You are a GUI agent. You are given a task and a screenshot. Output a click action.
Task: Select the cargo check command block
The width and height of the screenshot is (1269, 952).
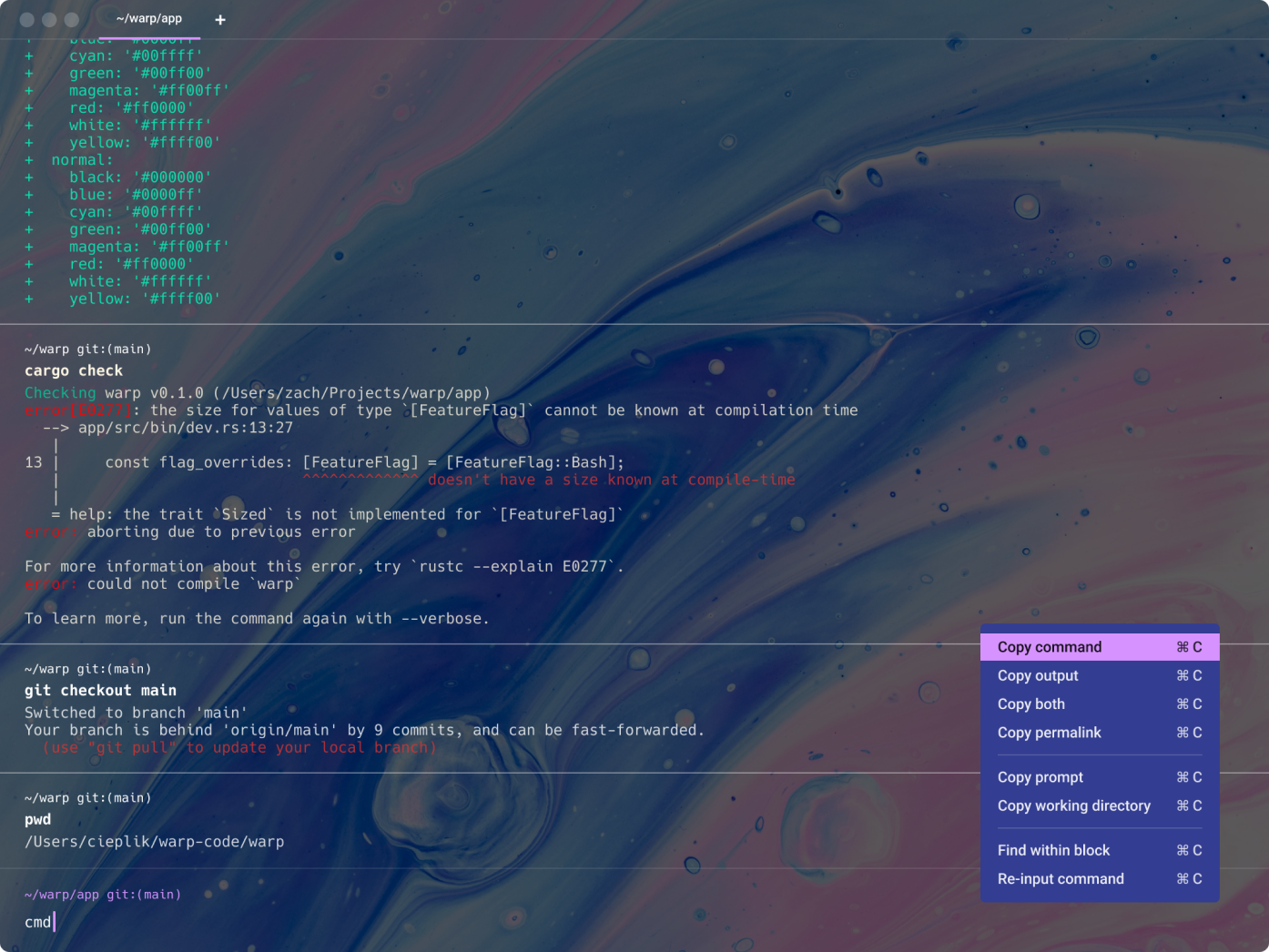(x=74, y=370)
